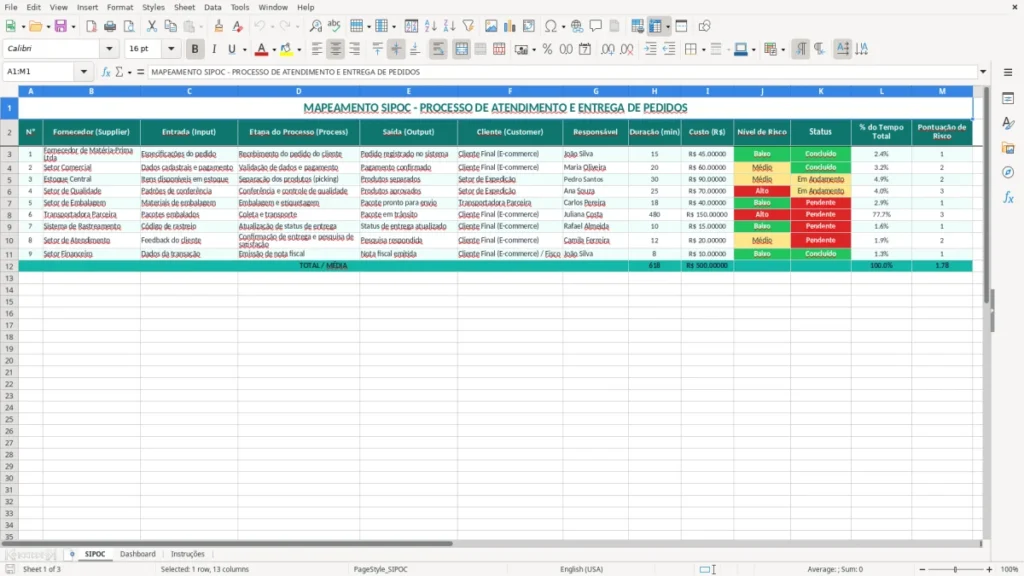1024x576 pixels.
Task: Click in the formula input line
Action: click(x=562, y=72)
